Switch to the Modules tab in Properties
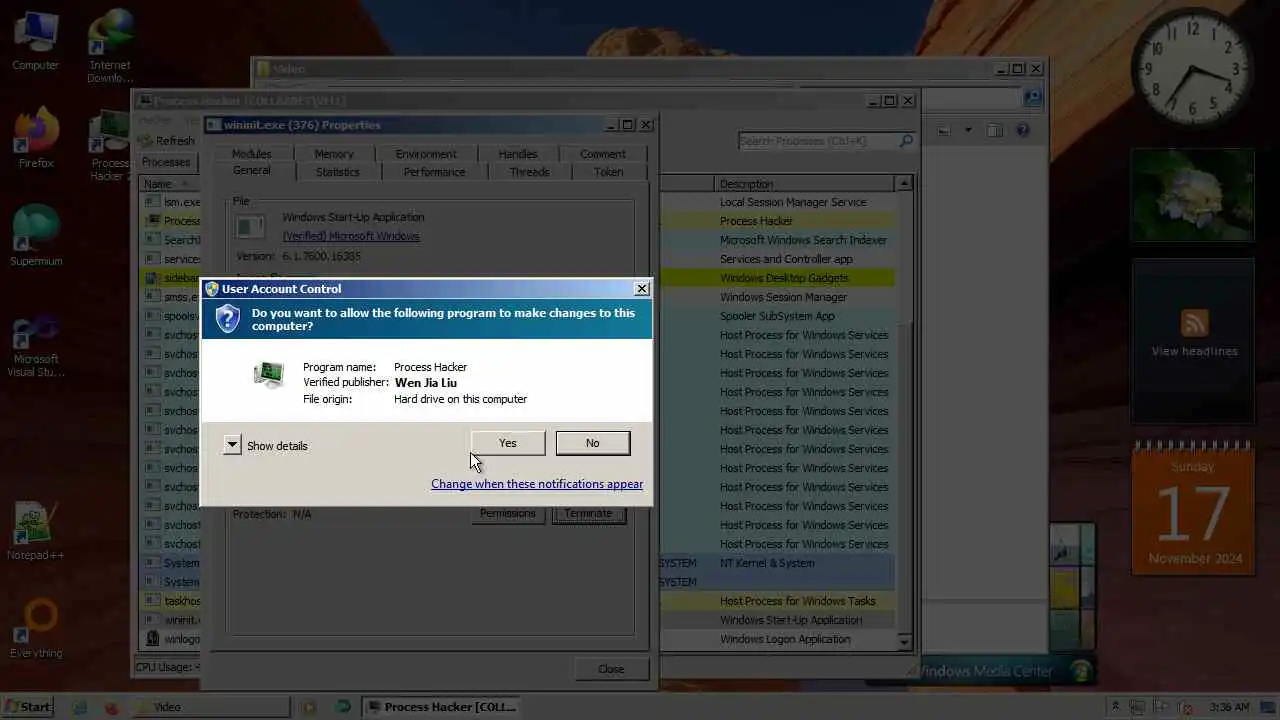The width and height of the screenshot is (1280, 720). [251, 154]
